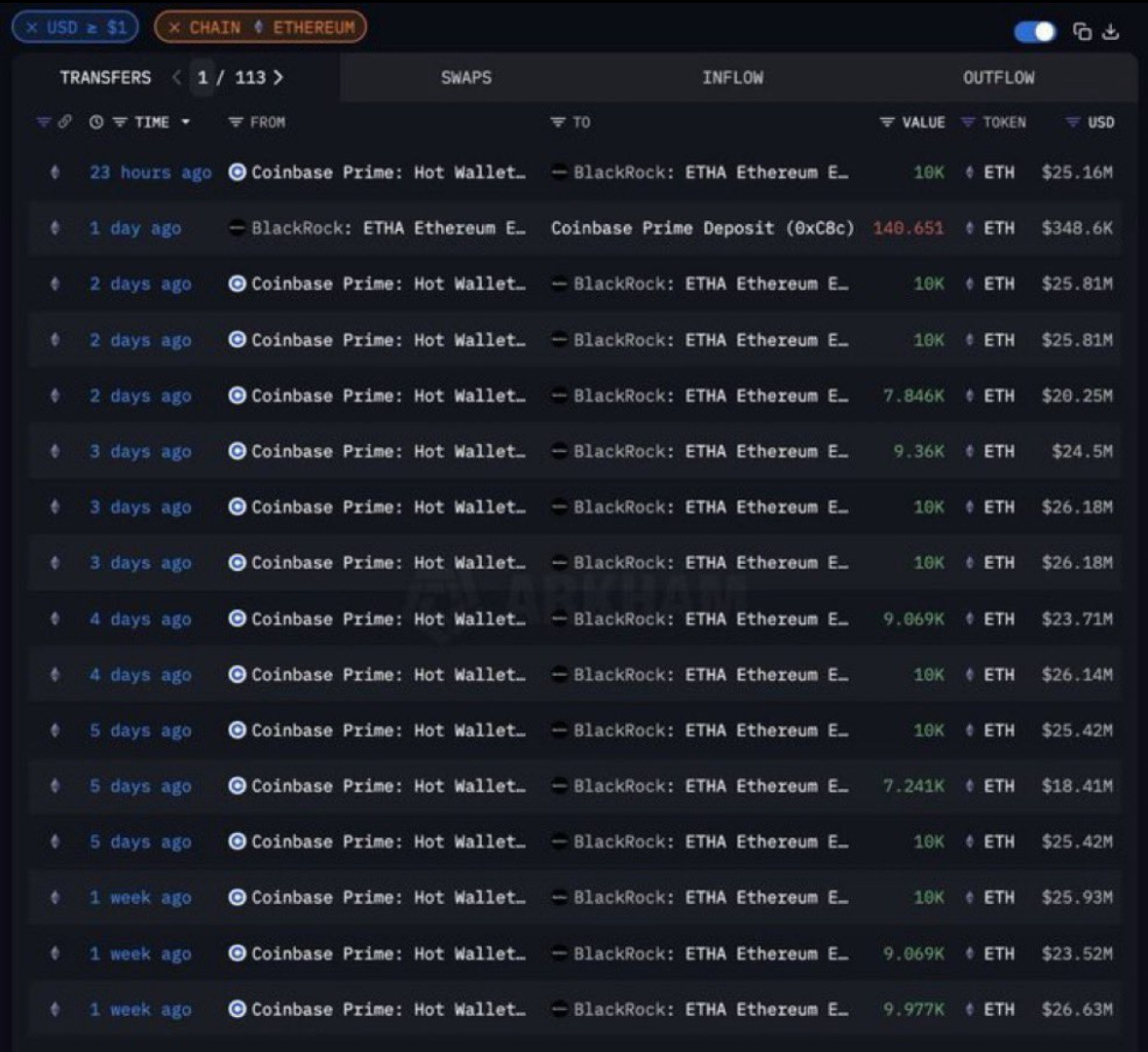This screenshot has width=1148, height=1052.
Task: Click Coinbase Prime sender in 23 hours row
Action: (389, 172)
